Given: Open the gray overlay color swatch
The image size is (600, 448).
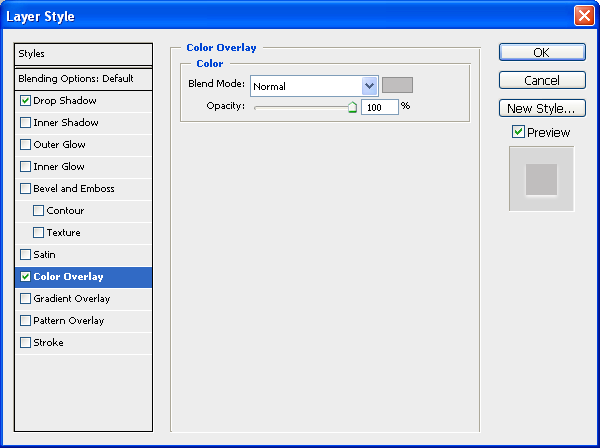Looking at the screenshot, I should pyautogui.click(x=397, y=85).
